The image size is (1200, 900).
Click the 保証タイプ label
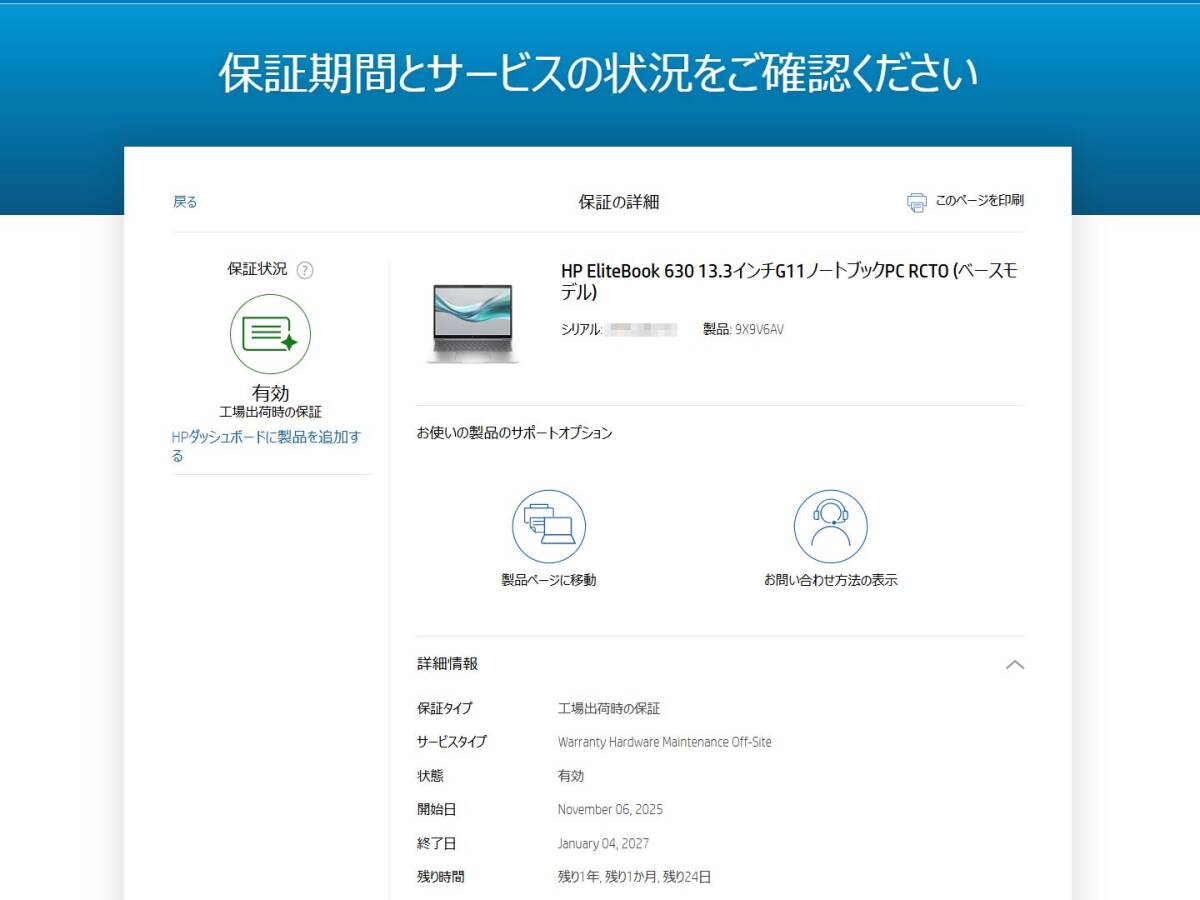(x=444, y=708)
